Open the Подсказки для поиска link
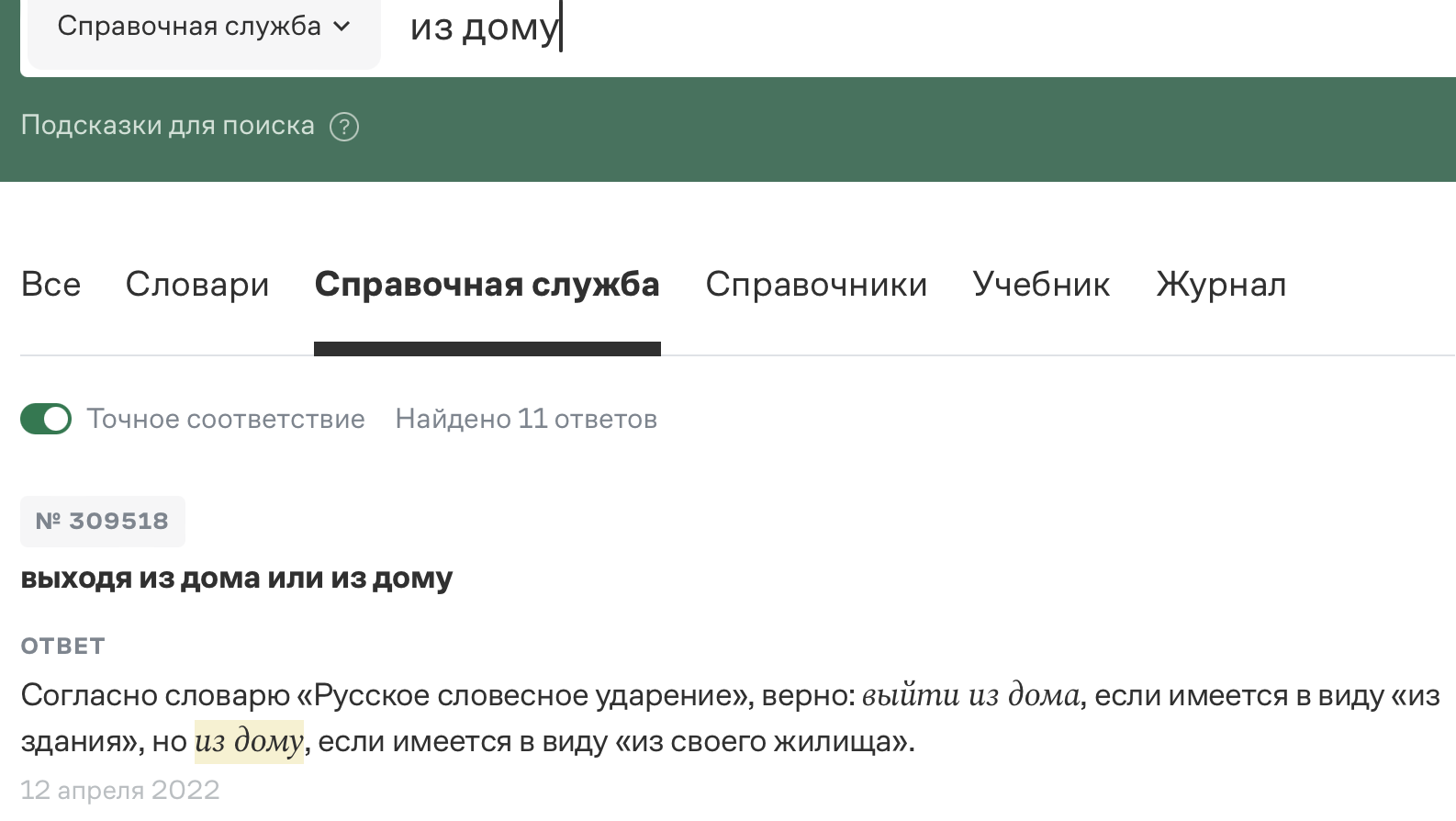 tap(167, 126)
